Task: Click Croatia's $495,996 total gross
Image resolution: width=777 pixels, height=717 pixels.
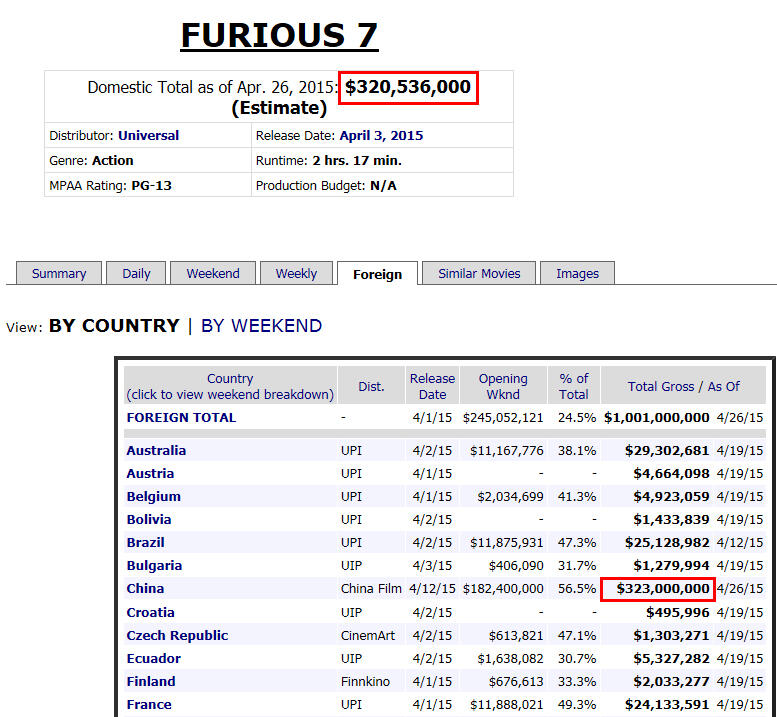Action: pos(677,612)
